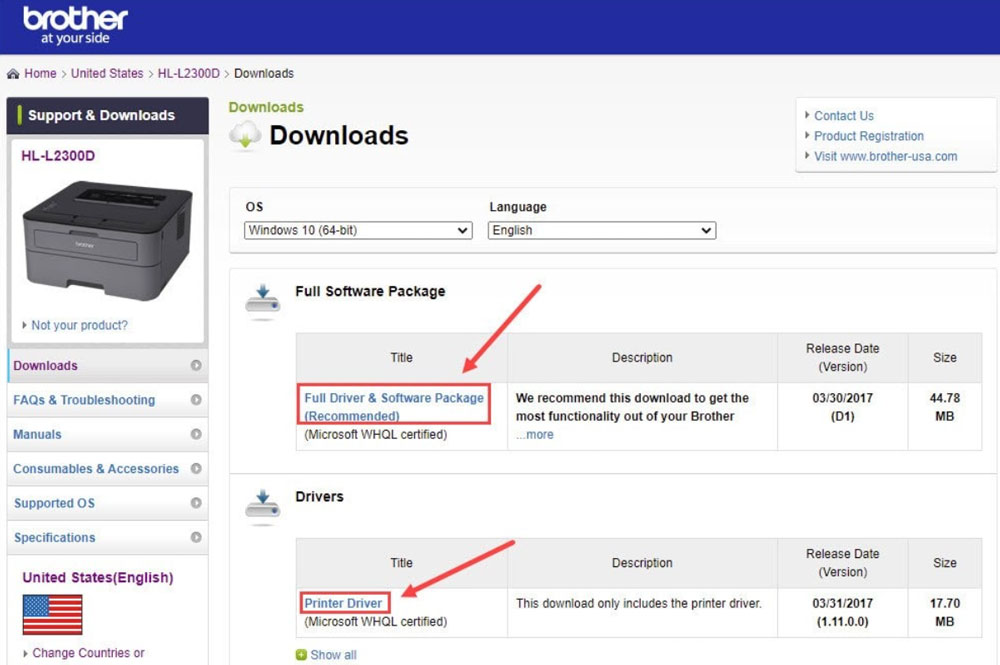Open the Contact Us link
Screen dimensions: 1000x665
(844, 115)
